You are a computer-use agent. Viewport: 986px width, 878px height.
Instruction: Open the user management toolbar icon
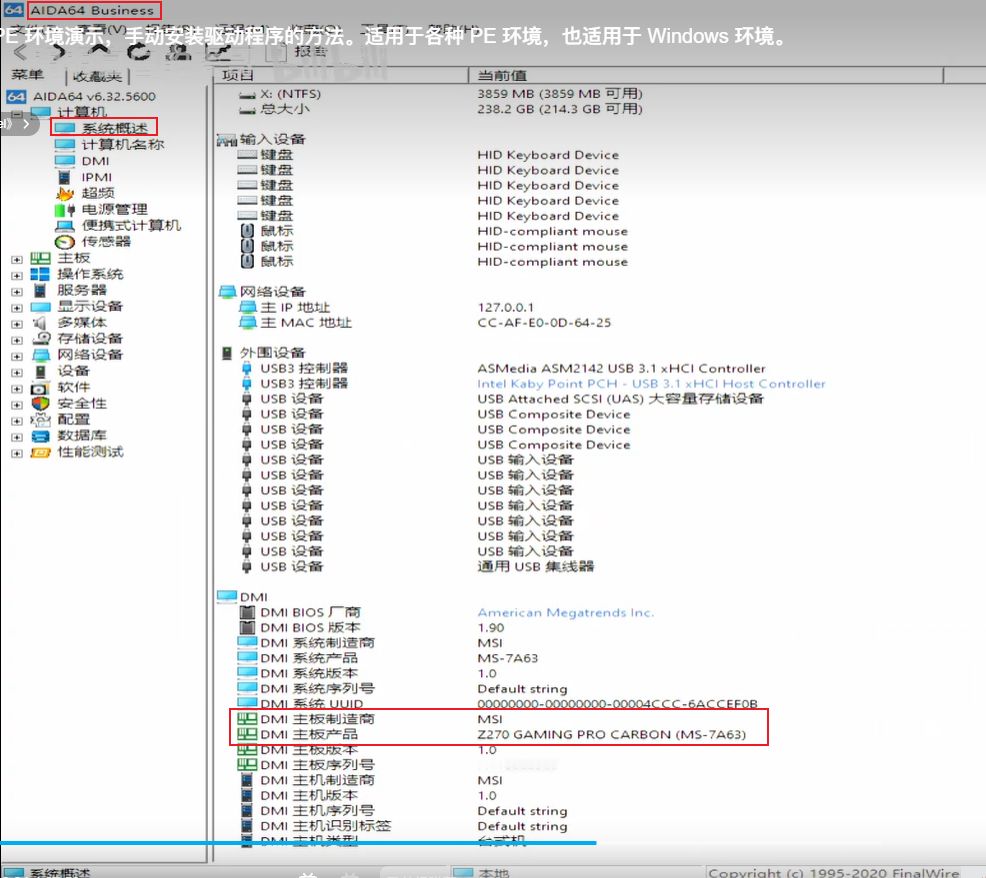[179, 53]
